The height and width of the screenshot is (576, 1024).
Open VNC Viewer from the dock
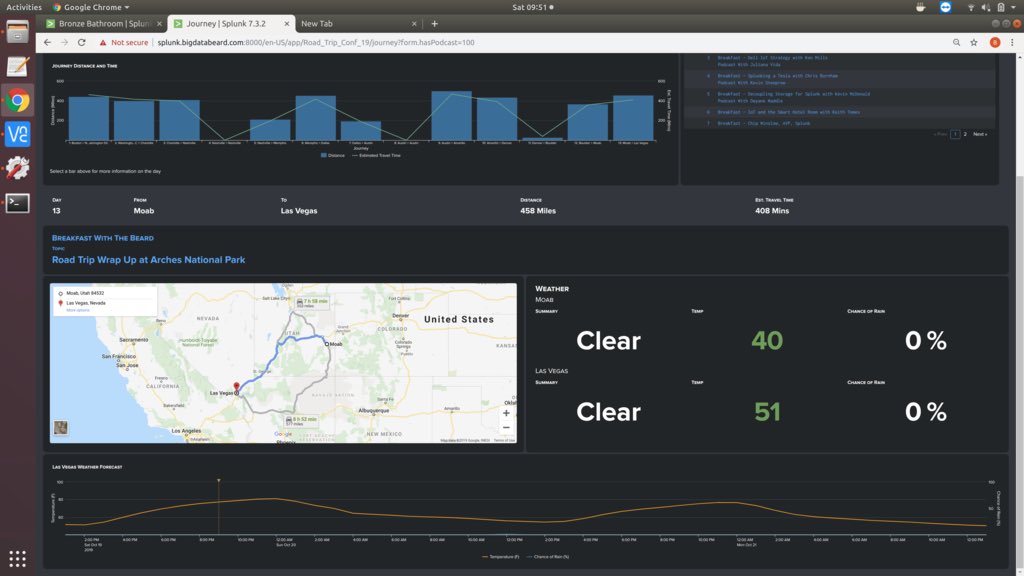coord(18,135)
